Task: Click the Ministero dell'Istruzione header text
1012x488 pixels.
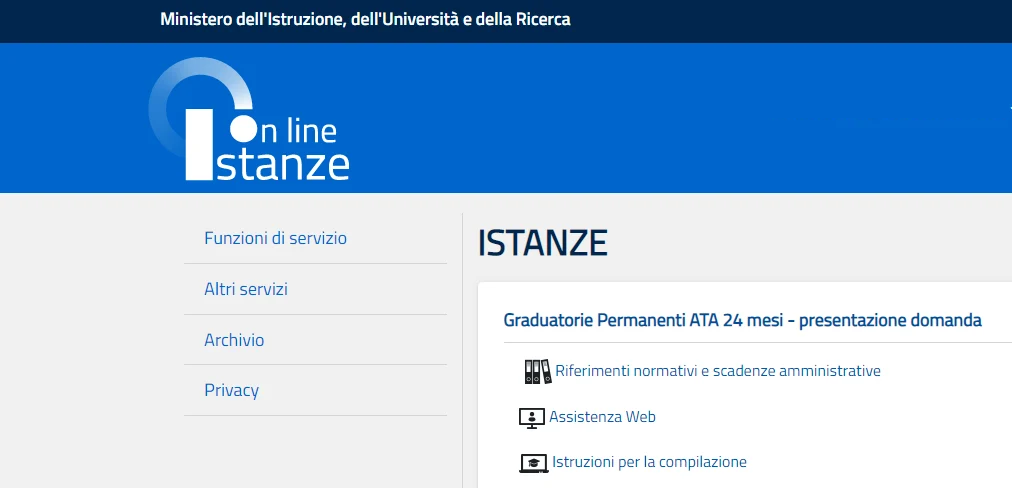Action: [x=365, y=19]
